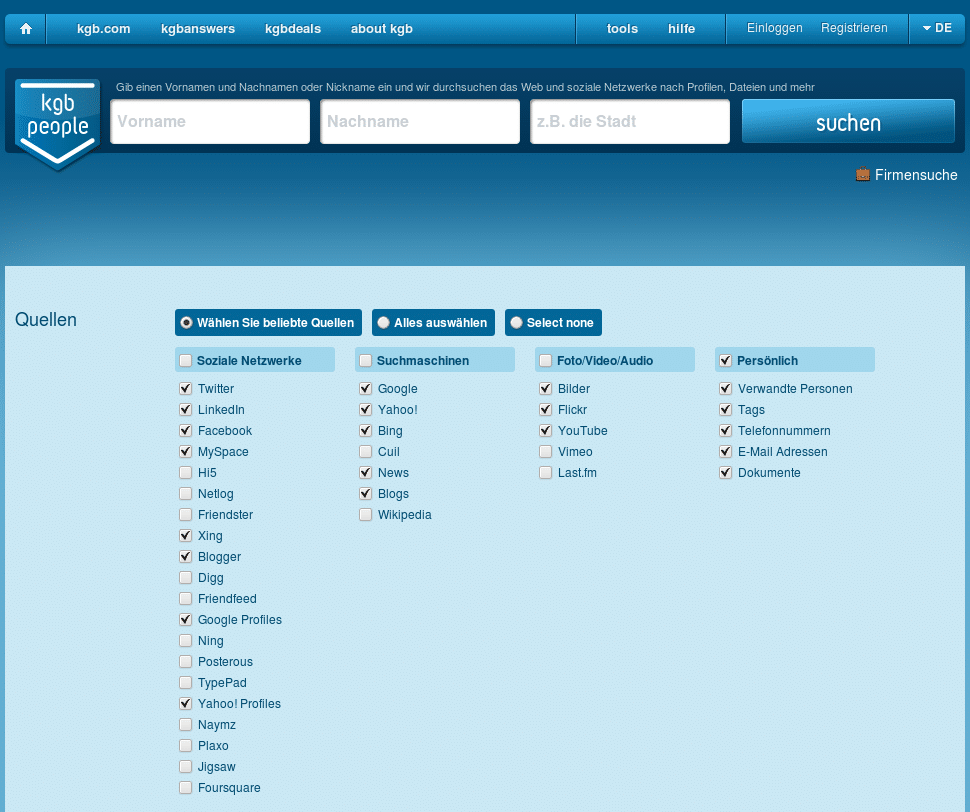Uncheck the Persönlich group checkbox
This screenshot has height=812, width=970.
(726, 361)
